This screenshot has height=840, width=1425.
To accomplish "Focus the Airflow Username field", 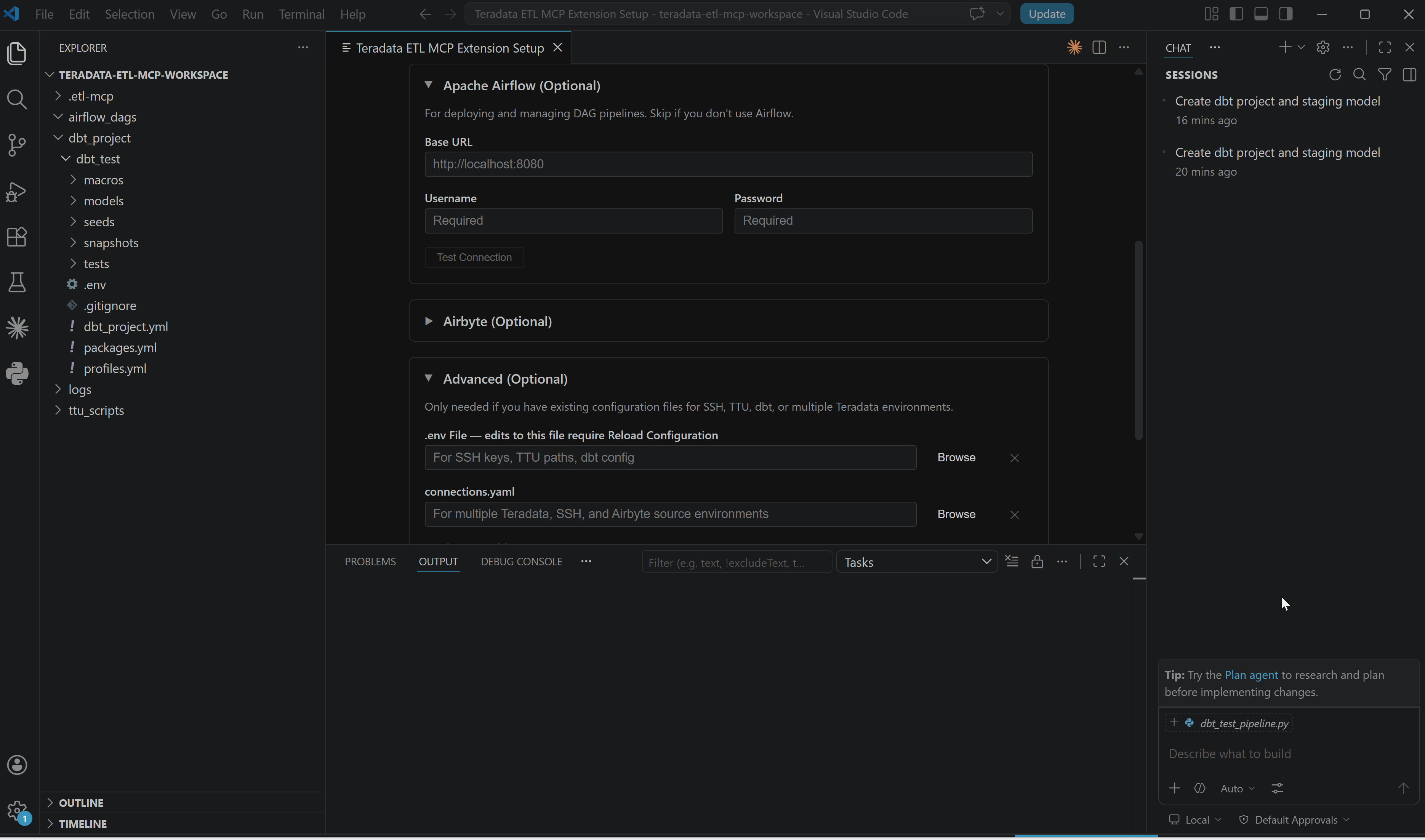I will pyautogui.click(x=573, y=221).
